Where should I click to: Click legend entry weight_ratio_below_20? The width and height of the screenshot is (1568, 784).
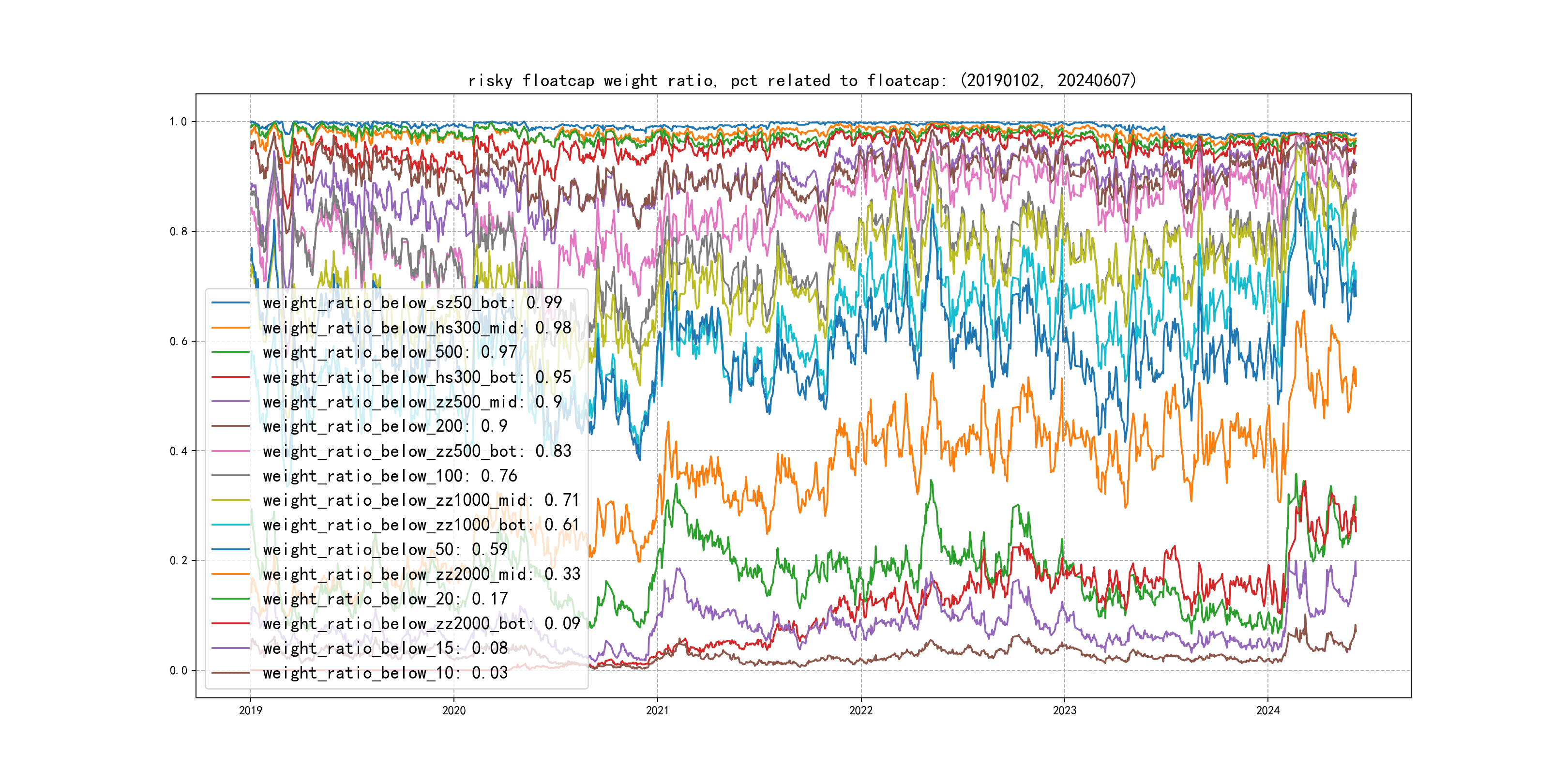click(x=385, y=599)
